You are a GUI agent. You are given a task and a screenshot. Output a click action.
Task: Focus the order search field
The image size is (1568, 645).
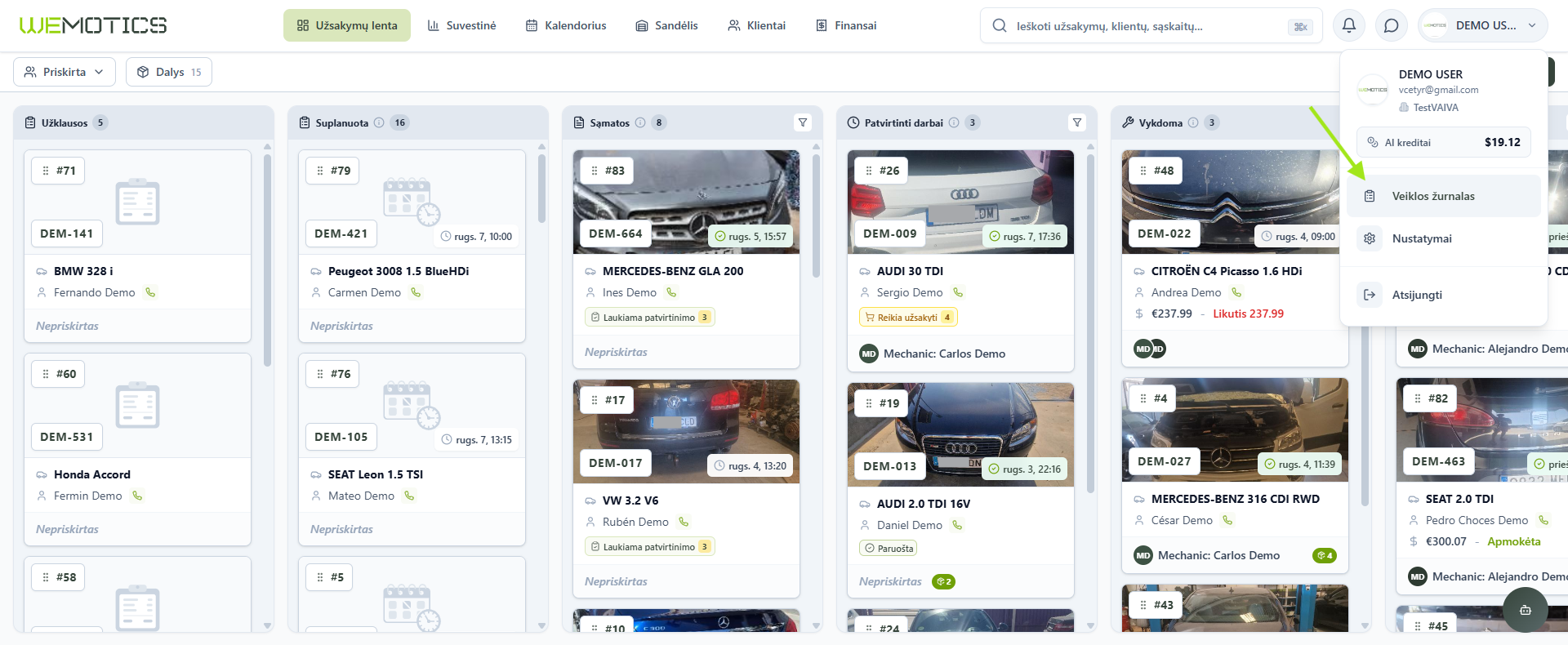pyautogui.click(x=1151, y=26)
